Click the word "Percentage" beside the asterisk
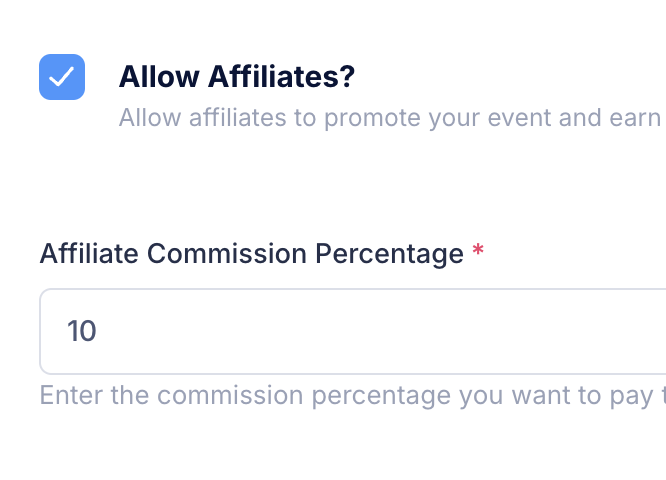 389,254
